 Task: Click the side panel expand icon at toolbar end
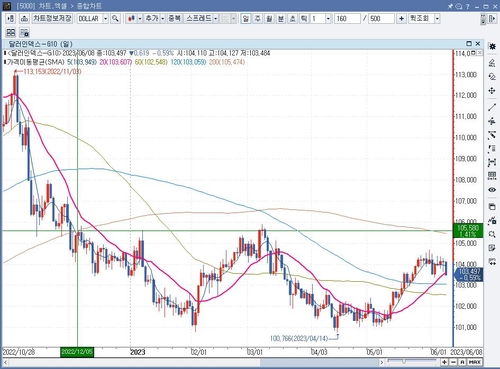(x=492, y=19)
